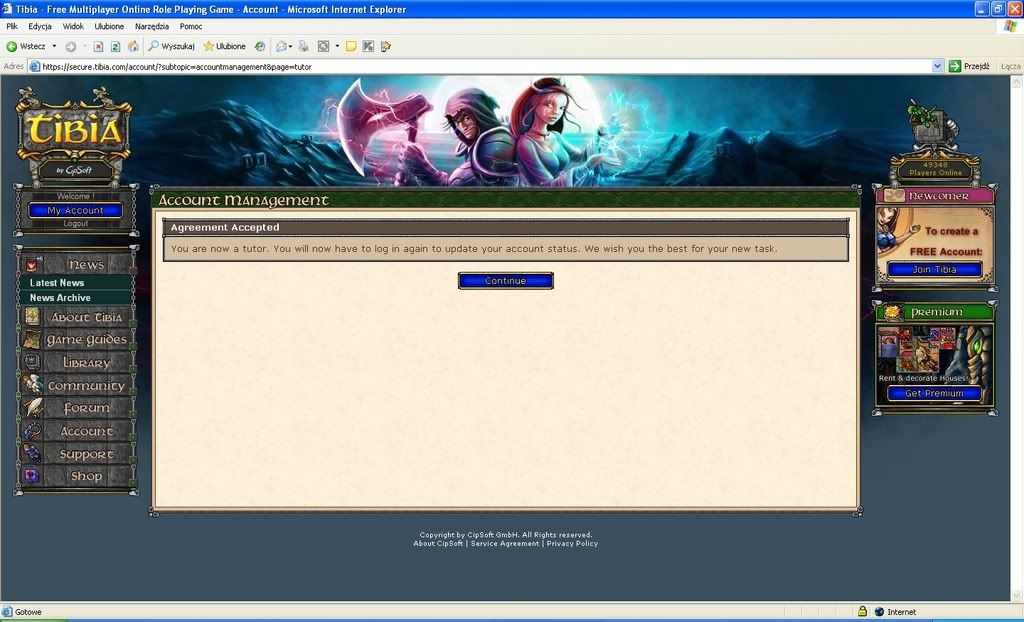
Task: Click the mail icon in toolbar
Action: click(x=281, y=46)
